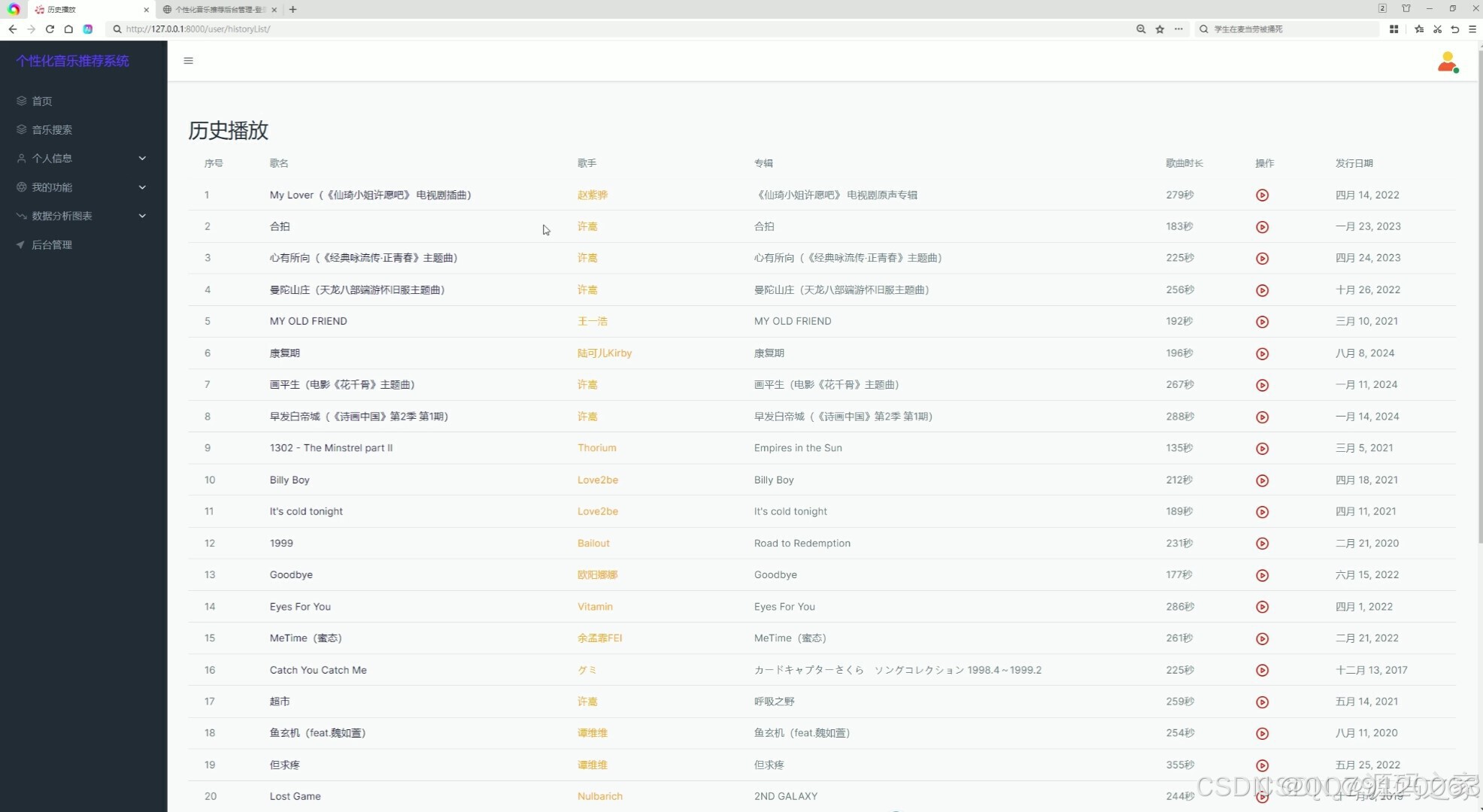This screenshot has height=812, width=1483.
Task: Open 后台管理 sidebar item
Action: tap(52, 245)
